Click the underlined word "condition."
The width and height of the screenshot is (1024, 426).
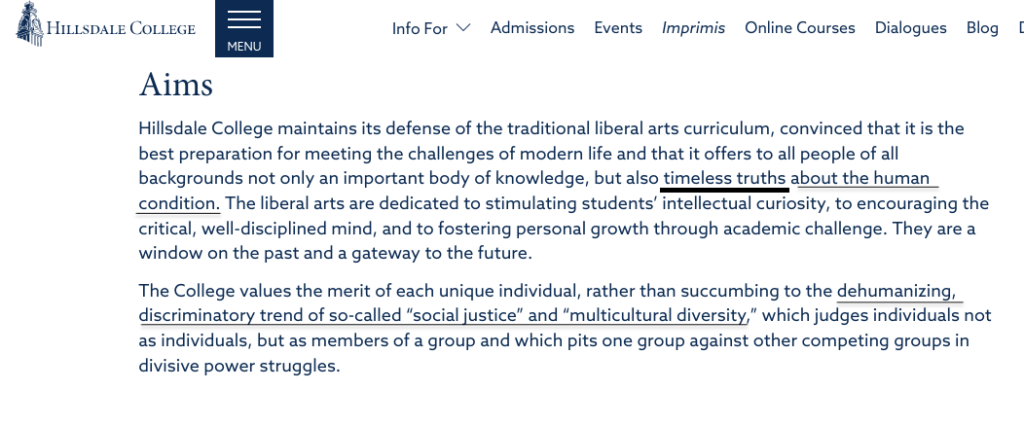(x=179, y=204)
